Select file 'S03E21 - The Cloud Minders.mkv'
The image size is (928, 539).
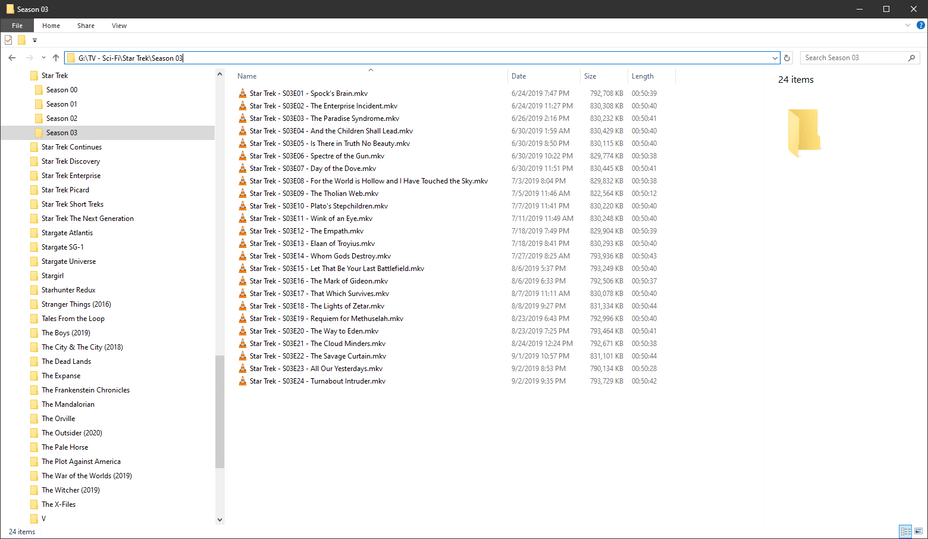317,344
